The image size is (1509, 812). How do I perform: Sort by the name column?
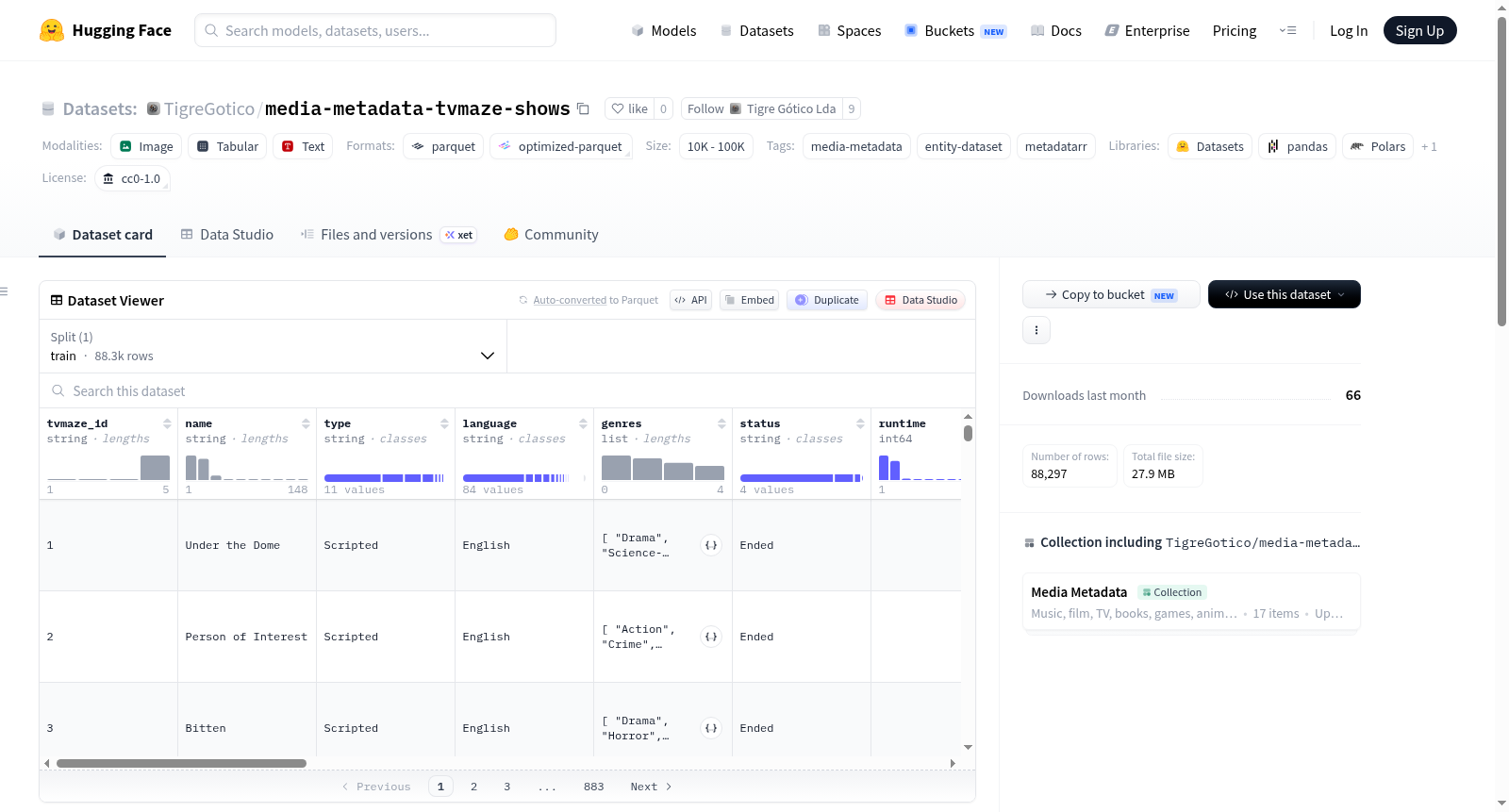point(306,423)
